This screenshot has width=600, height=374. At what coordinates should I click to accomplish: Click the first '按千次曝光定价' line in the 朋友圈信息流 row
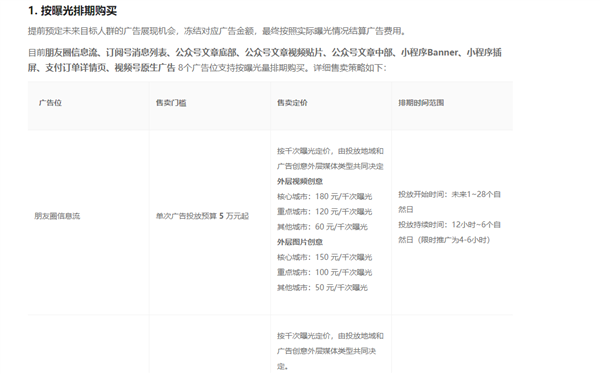tap(330, 151)
